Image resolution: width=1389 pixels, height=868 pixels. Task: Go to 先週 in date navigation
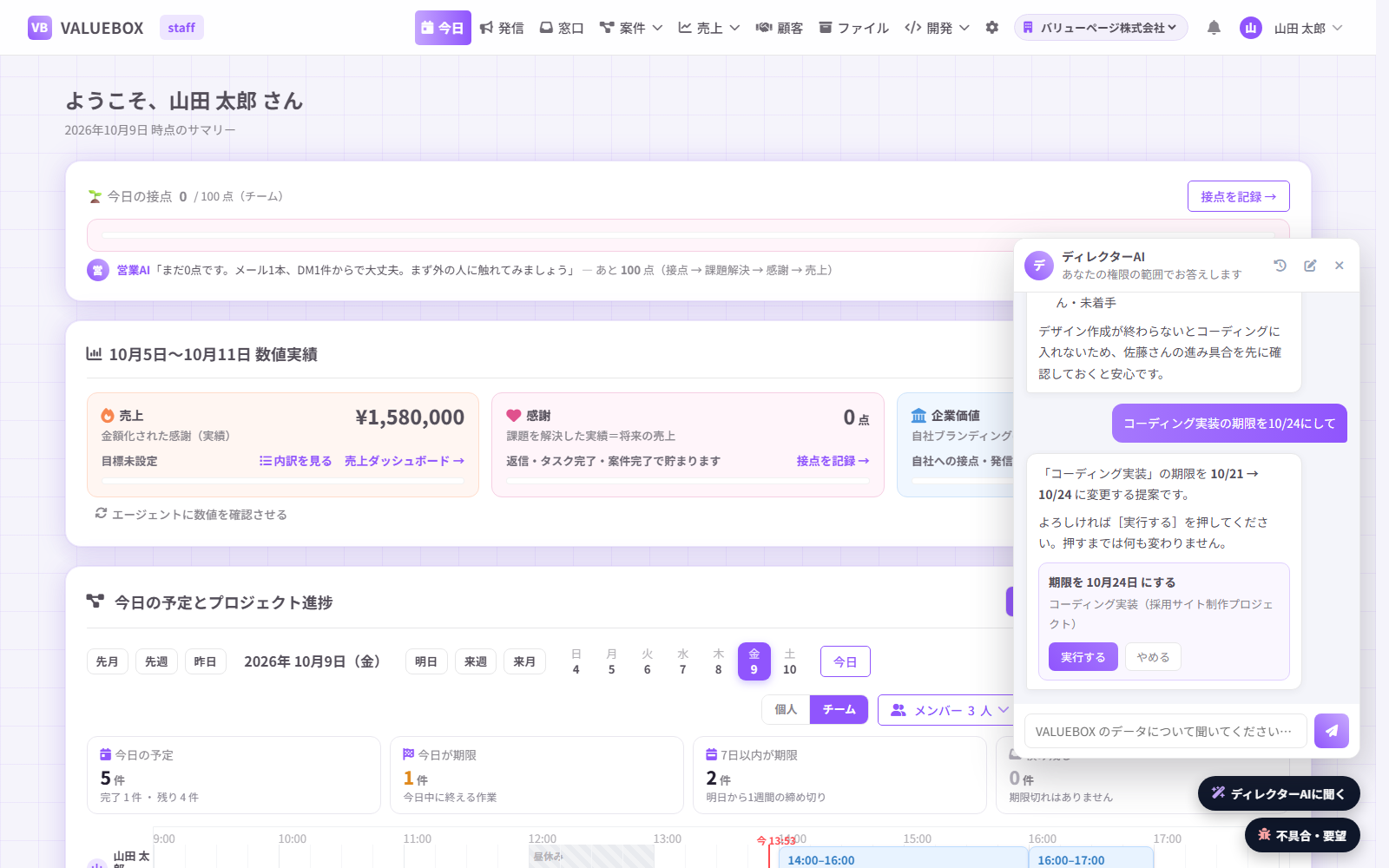pos(156,661)
